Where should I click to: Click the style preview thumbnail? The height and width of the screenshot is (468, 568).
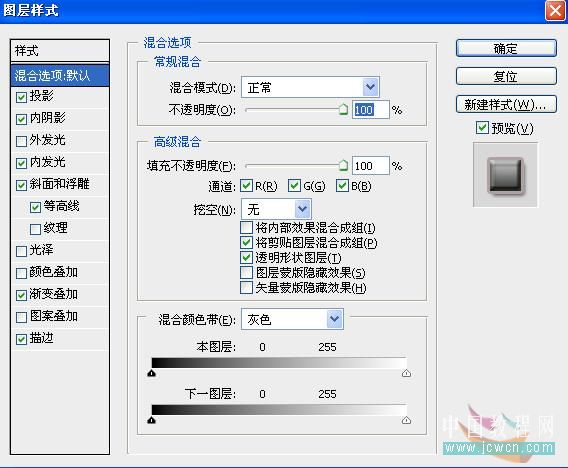click(x=506, y=175)
